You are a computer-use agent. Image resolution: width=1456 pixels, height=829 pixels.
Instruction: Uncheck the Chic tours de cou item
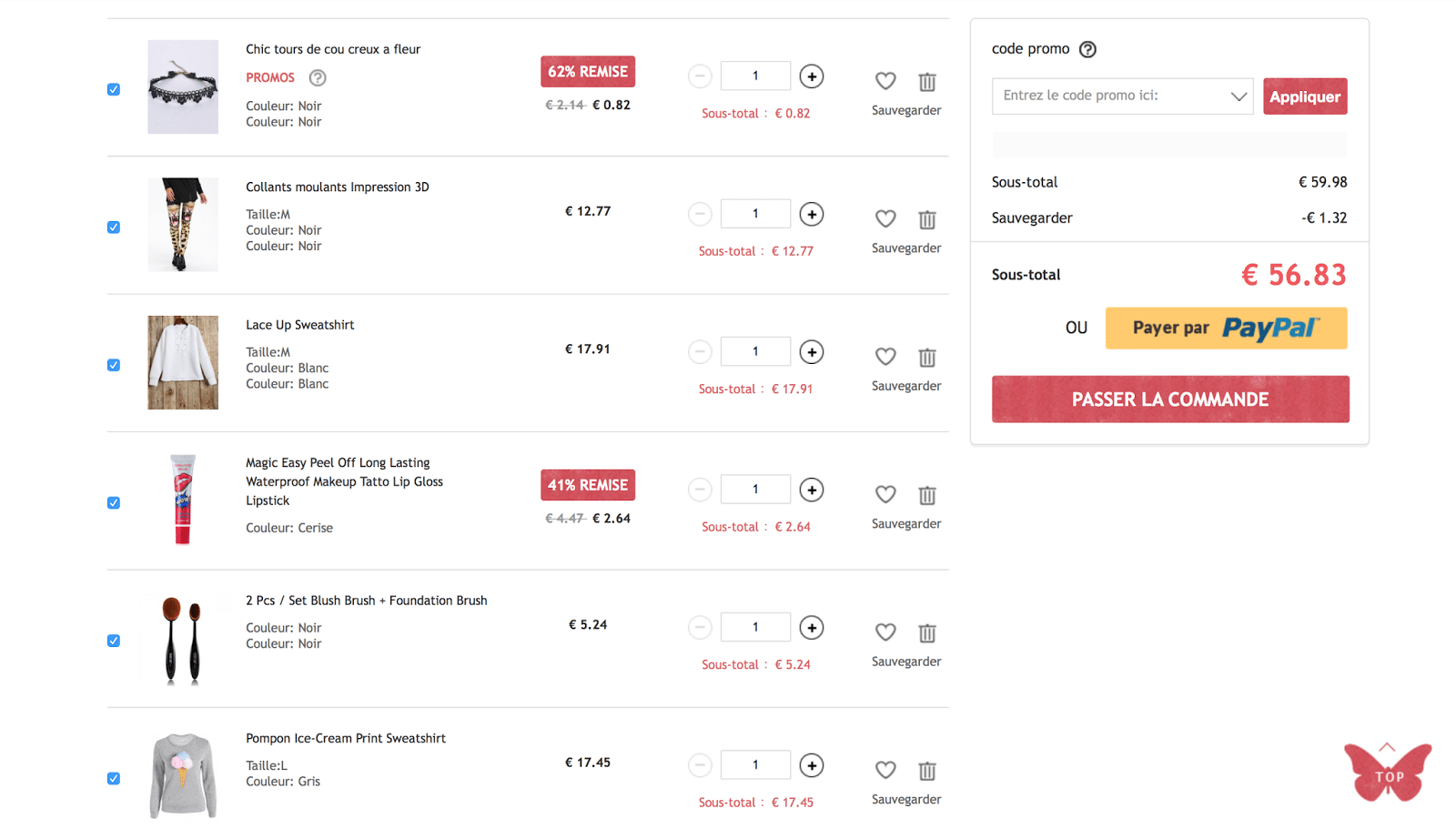click(114, 89)
